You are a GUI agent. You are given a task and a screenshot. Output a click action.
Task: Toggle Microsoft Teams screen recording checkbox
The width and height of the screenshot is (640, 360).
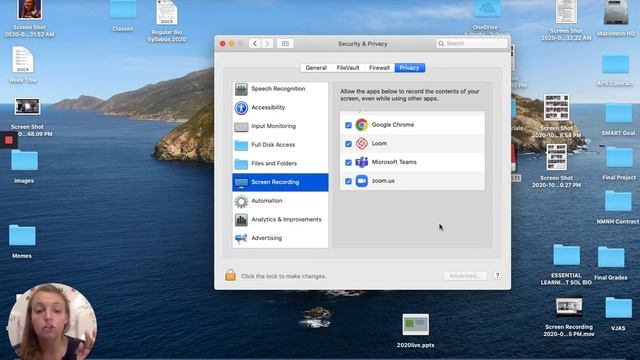click(x=348, y=163)
